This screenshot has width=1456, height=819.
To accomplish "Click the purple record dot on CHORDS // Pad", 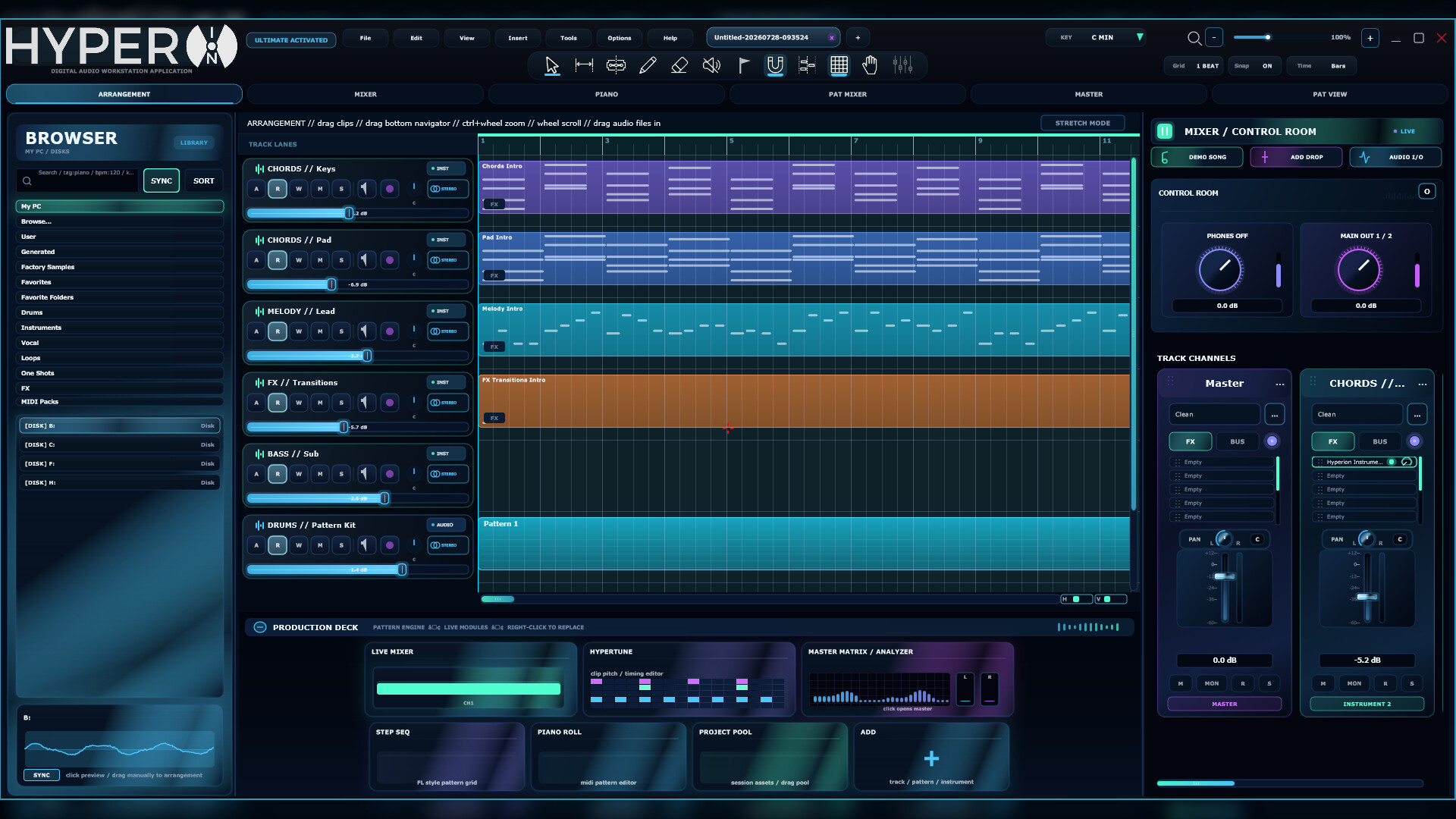I will click(390, 260).
